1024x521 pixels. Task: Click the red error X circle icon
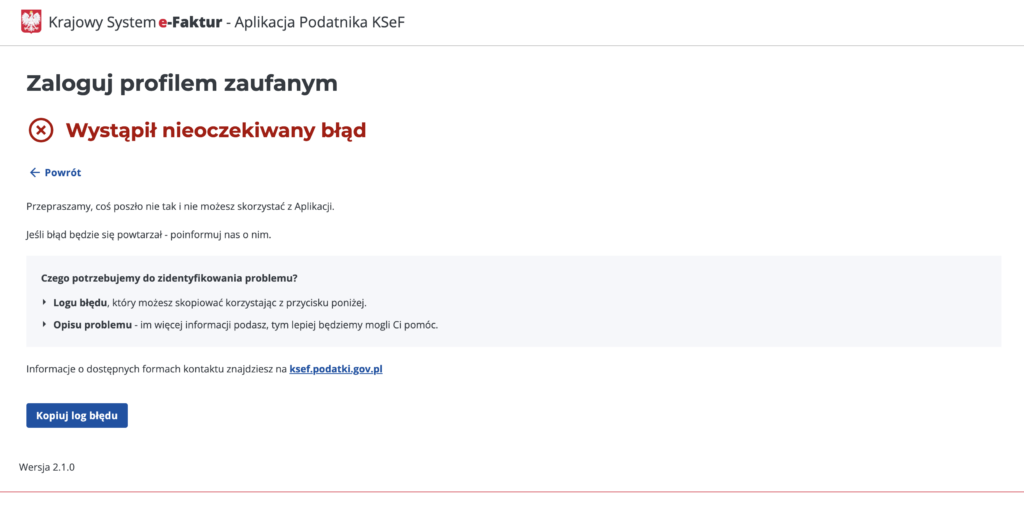click(41, 130)
